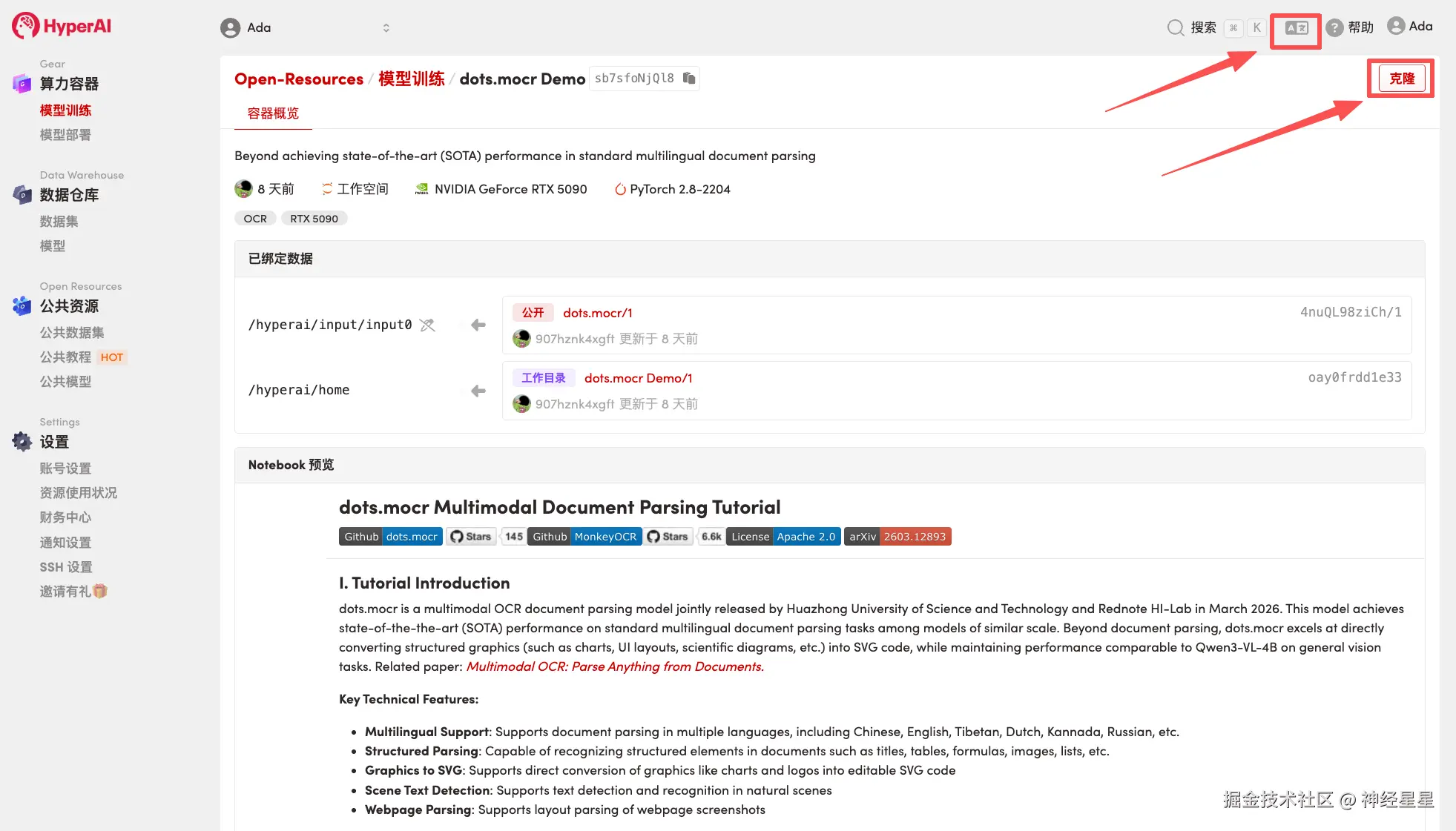Expand the Ada workspace switcher dropdown

(x=386, y=28)
